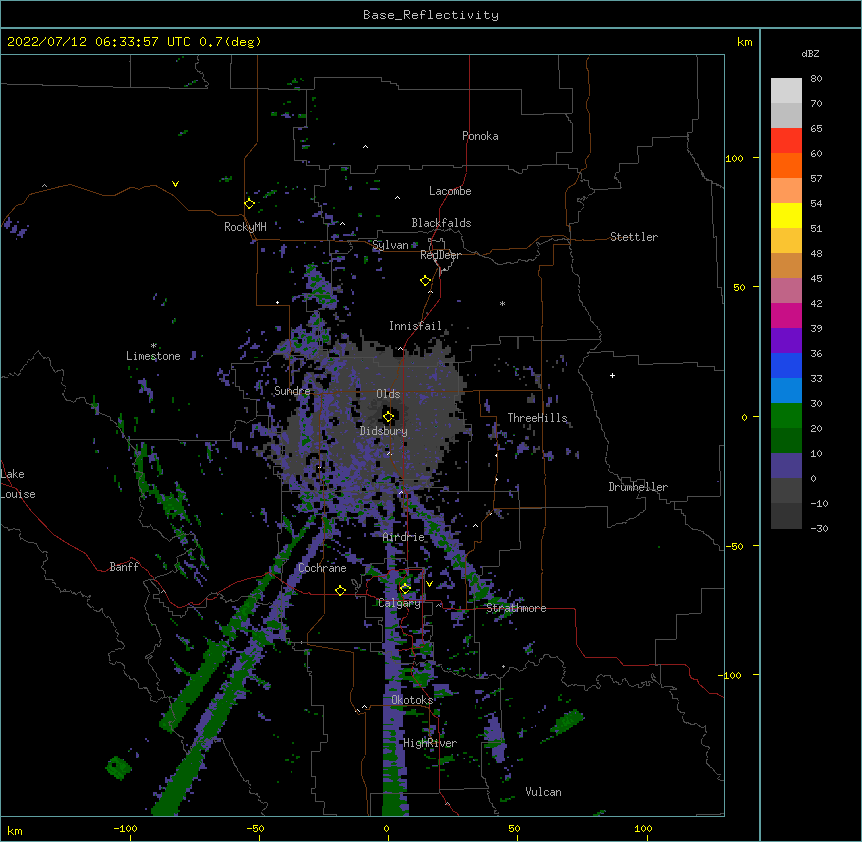The height and width of the screenshot is (842, 862).
Task: Click the Sylvan label
Action: click(x=390, y=245)
